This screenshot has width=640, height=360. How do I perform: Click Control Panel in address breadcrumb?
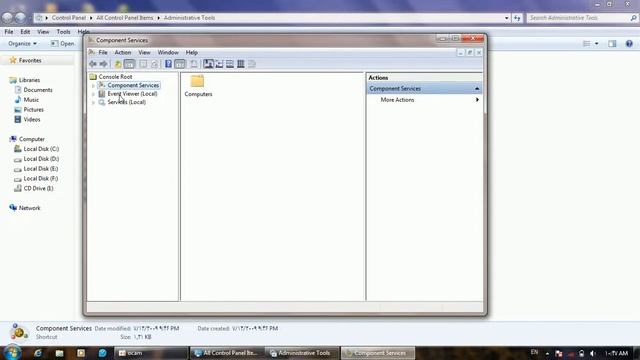click(69, 18)
